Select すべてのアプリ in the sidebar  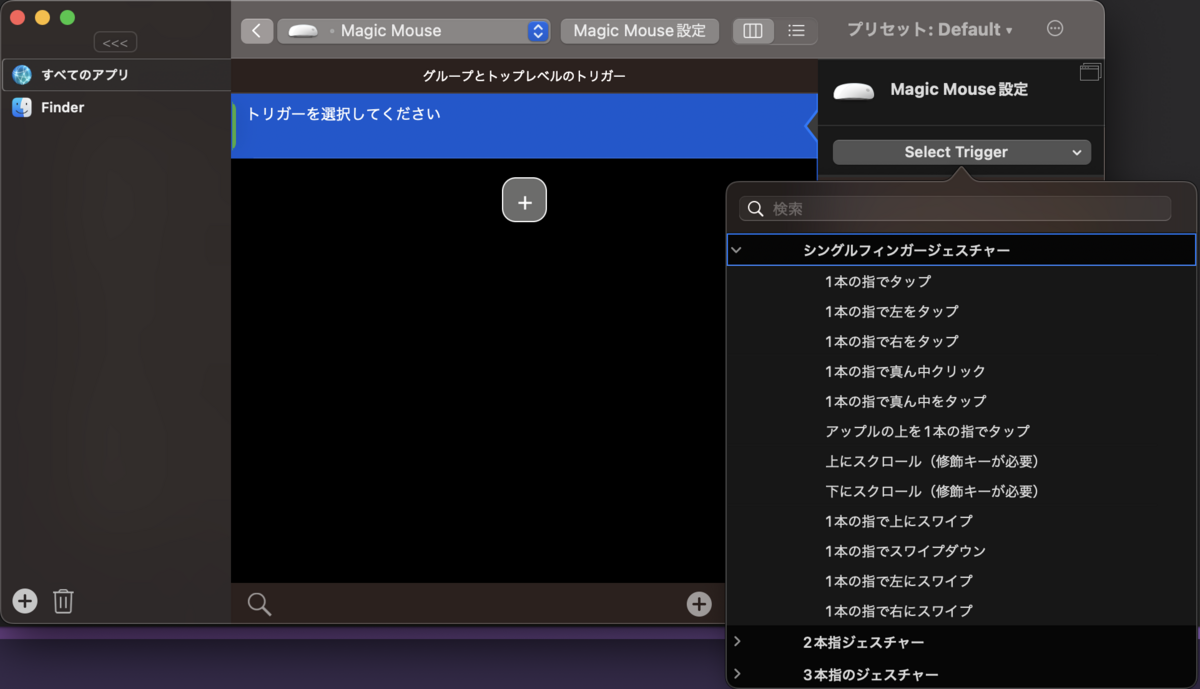[x=116, y=75]
